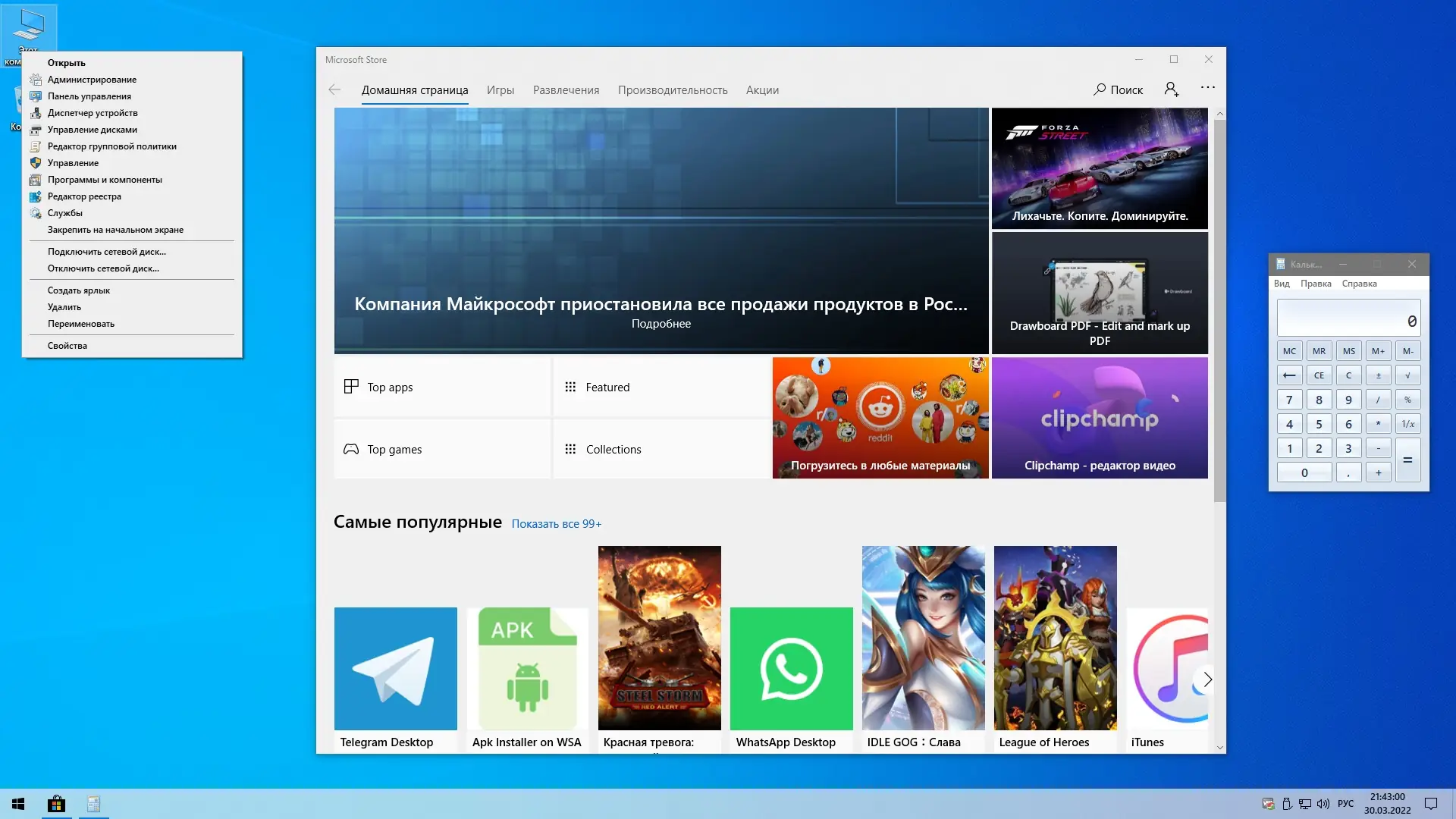Choose Диспетчер устройств from the context menu
The image size is (1456, 819).
click(x=93, y=113)
